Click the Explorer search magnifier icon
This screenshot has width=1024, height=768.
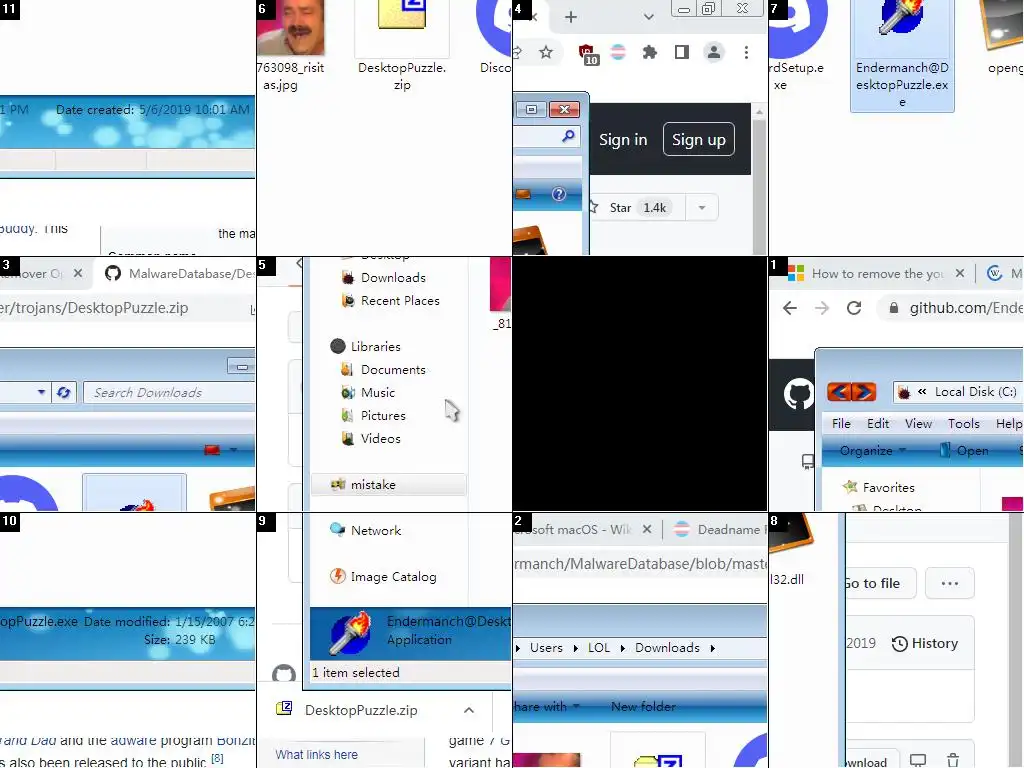568,136
